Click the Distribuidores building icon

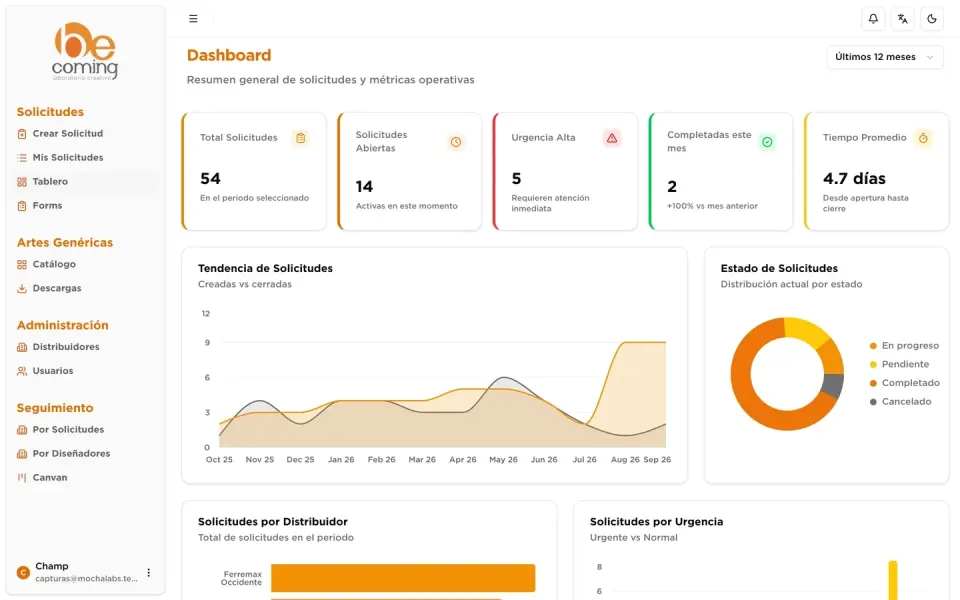(22, 347)
